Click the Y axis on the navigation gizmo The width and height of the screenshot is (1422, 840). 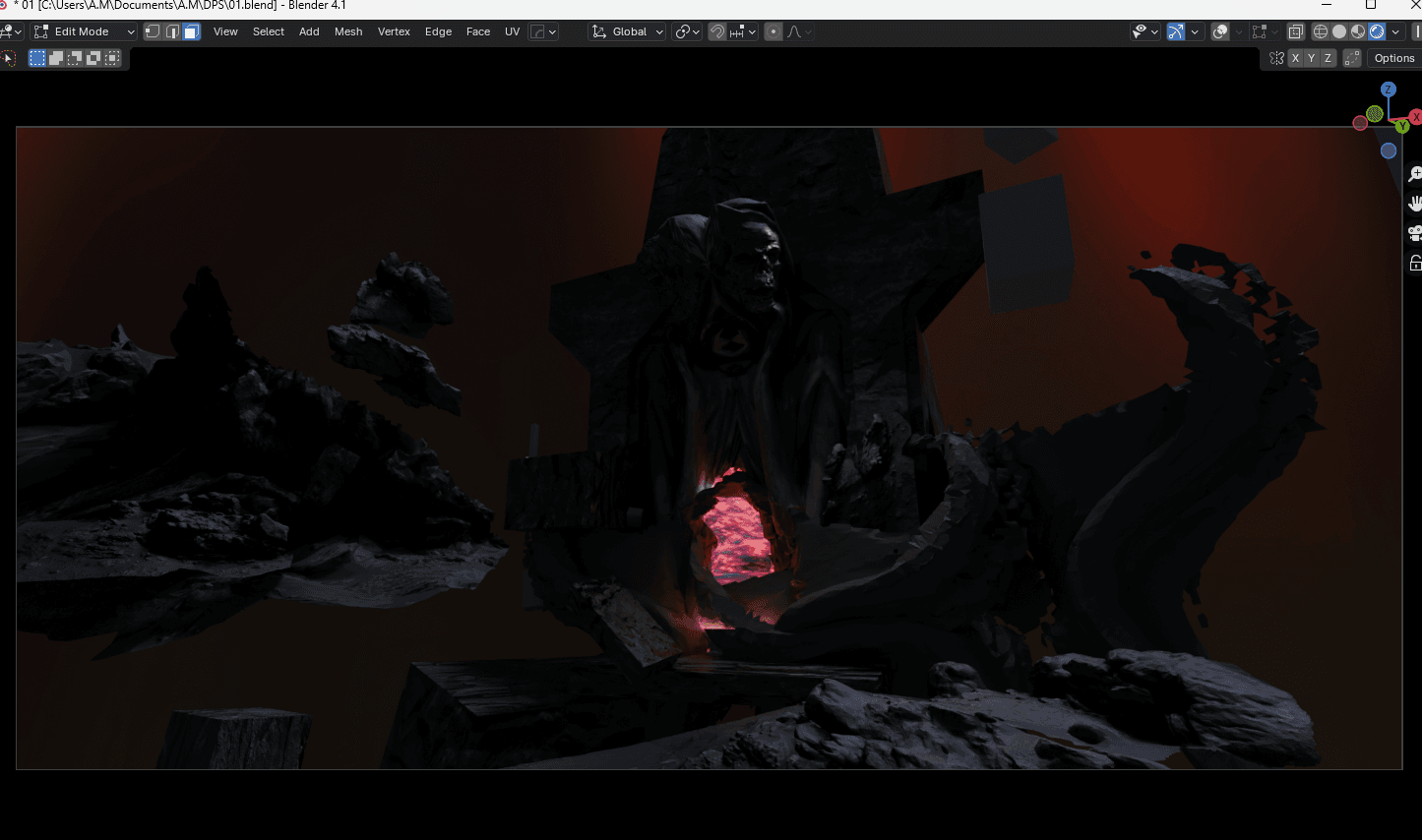coord(1402,126)
